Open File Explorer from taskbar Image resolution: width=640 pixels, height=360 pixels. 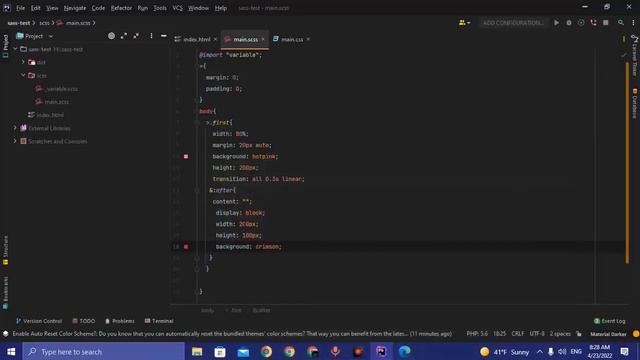[197, 351]
